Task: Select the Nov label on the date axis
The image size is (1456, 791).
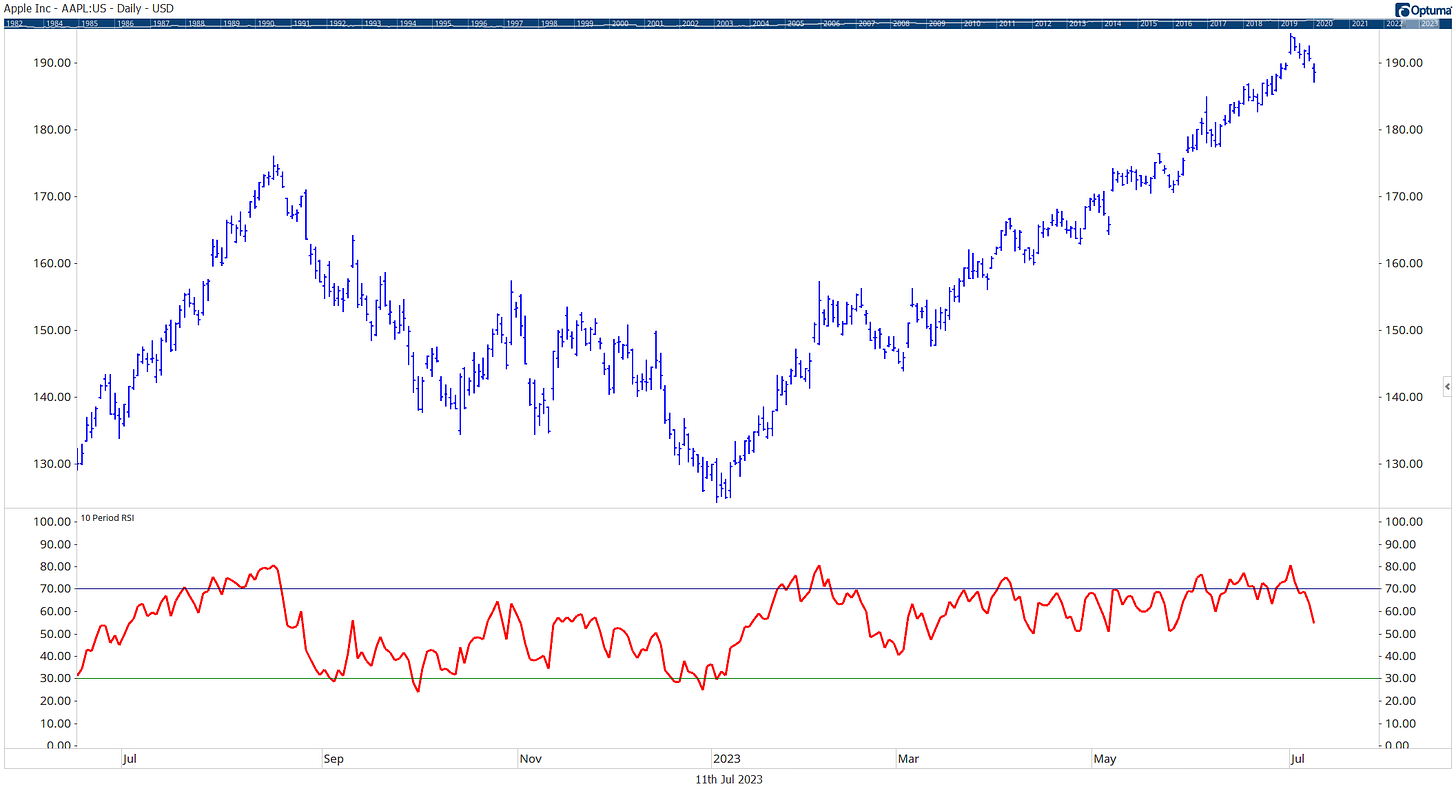Action: point(530,759)
